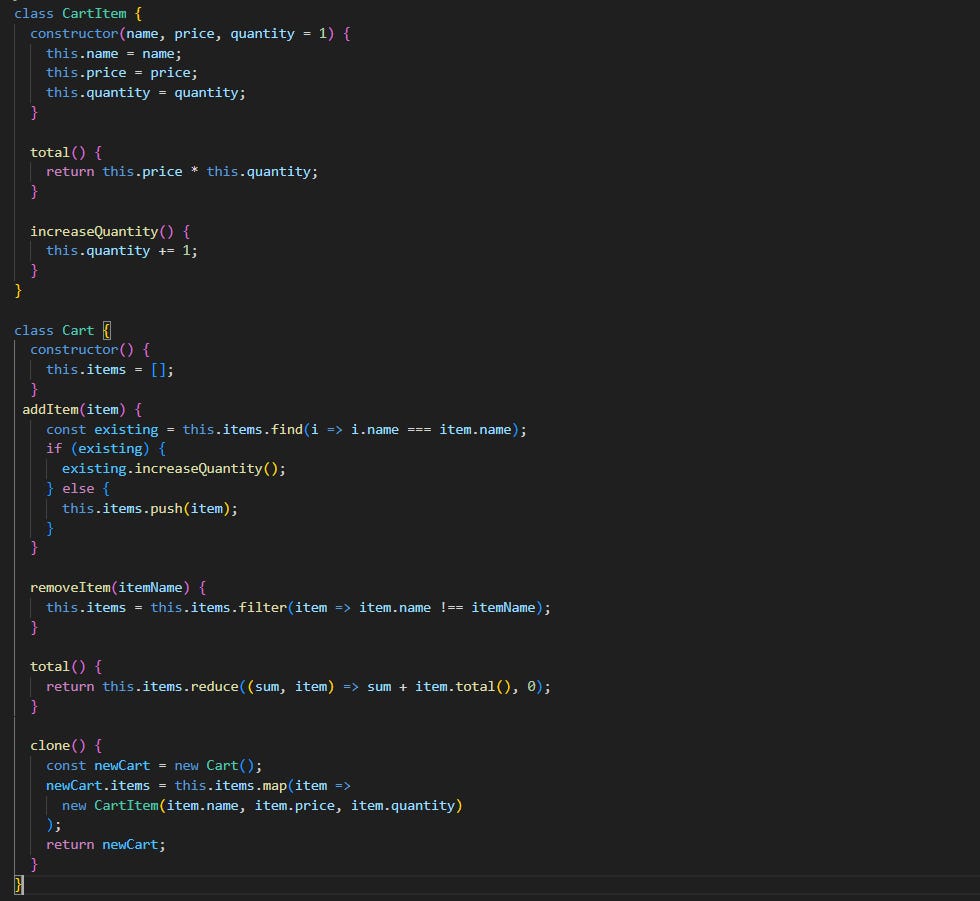Click the highlighted opening brace after 'class Cart'
The image size is (980, 901).
(x=107, y=330)
